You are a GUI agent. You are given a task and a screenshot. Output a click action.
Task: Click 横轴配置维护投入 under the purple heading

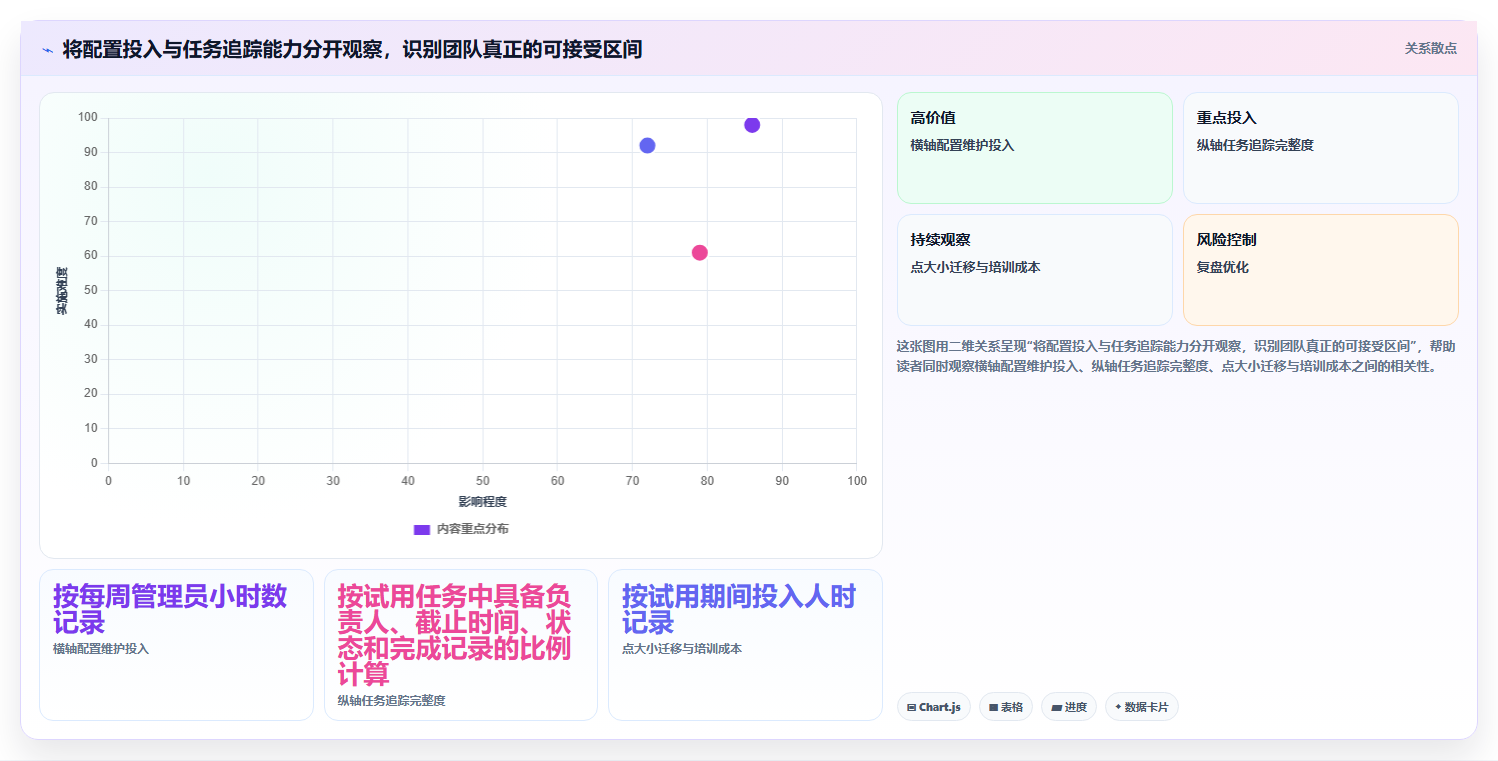point(101,649)
